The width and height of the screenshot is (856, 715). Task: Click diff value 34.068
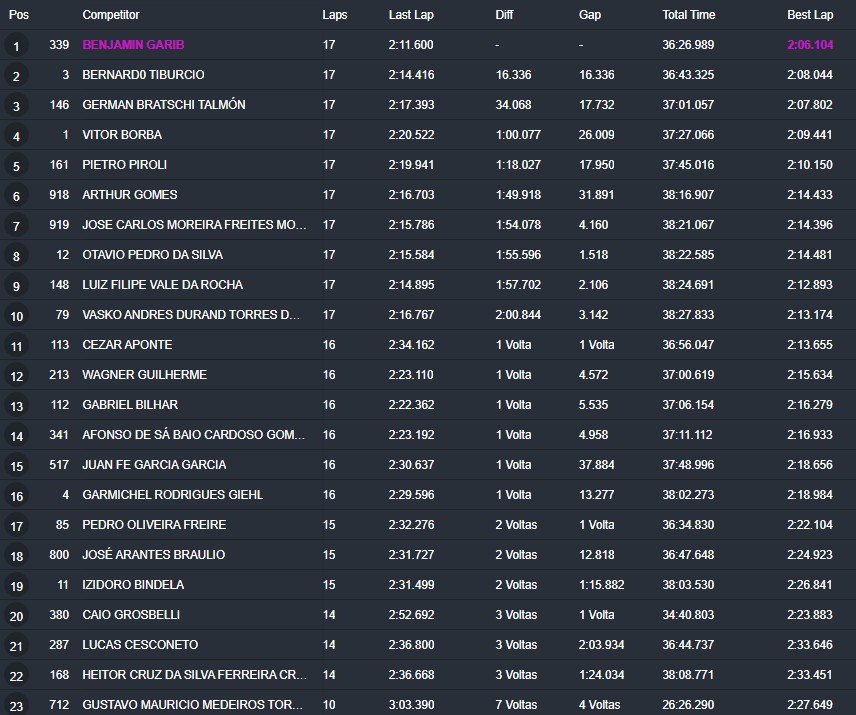[x=513, y=105]
